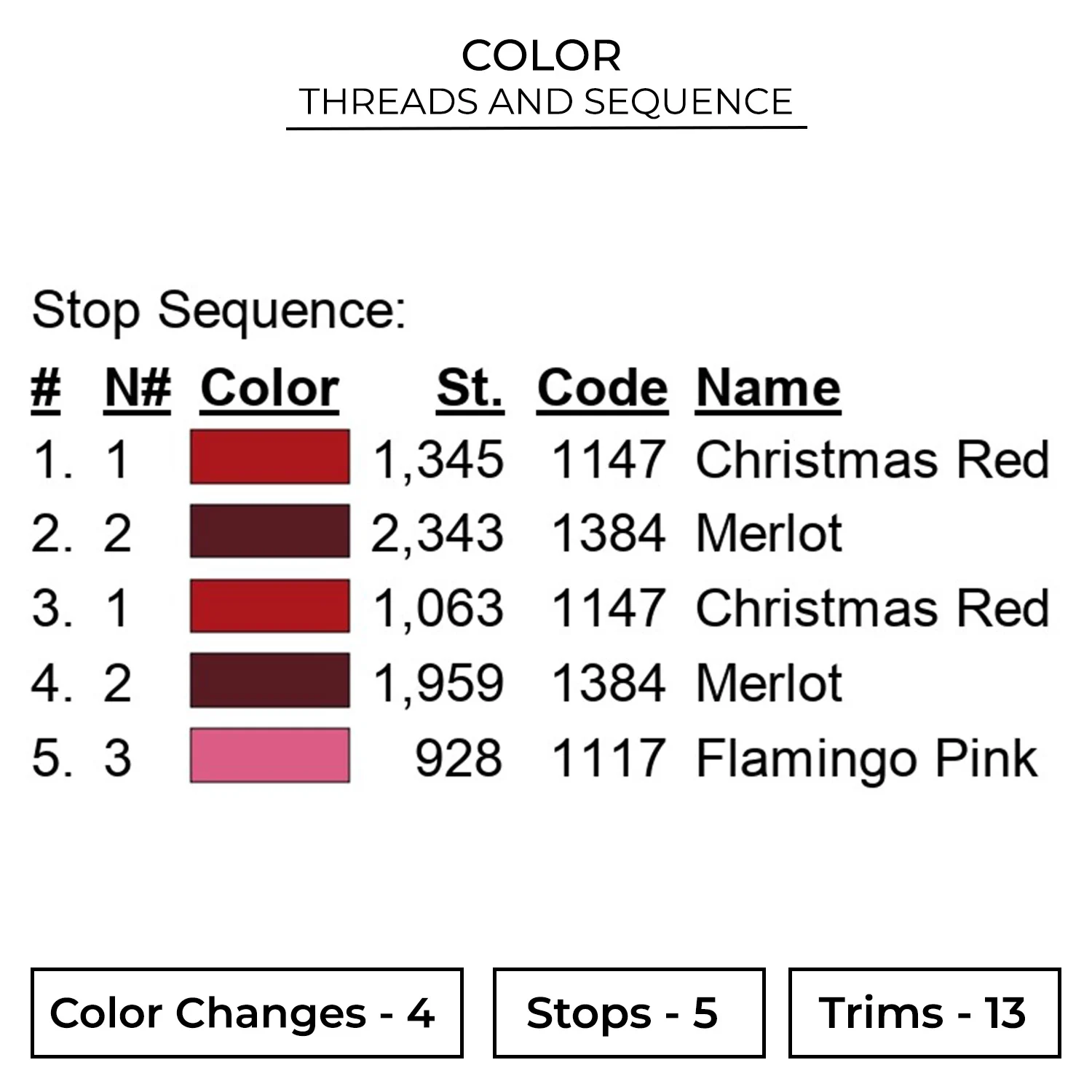Click the Trims - 13 box
Screen dimensions: 1092x1092
[x=924, y=1012]
